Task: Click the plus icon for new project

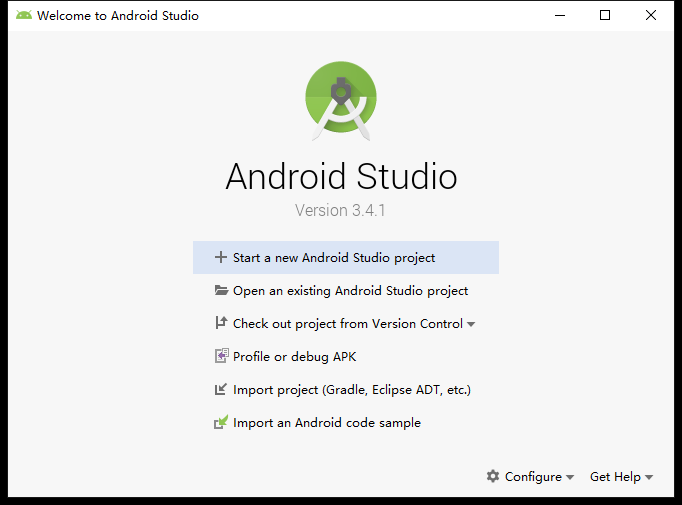Action: click(x=221, y=257)
